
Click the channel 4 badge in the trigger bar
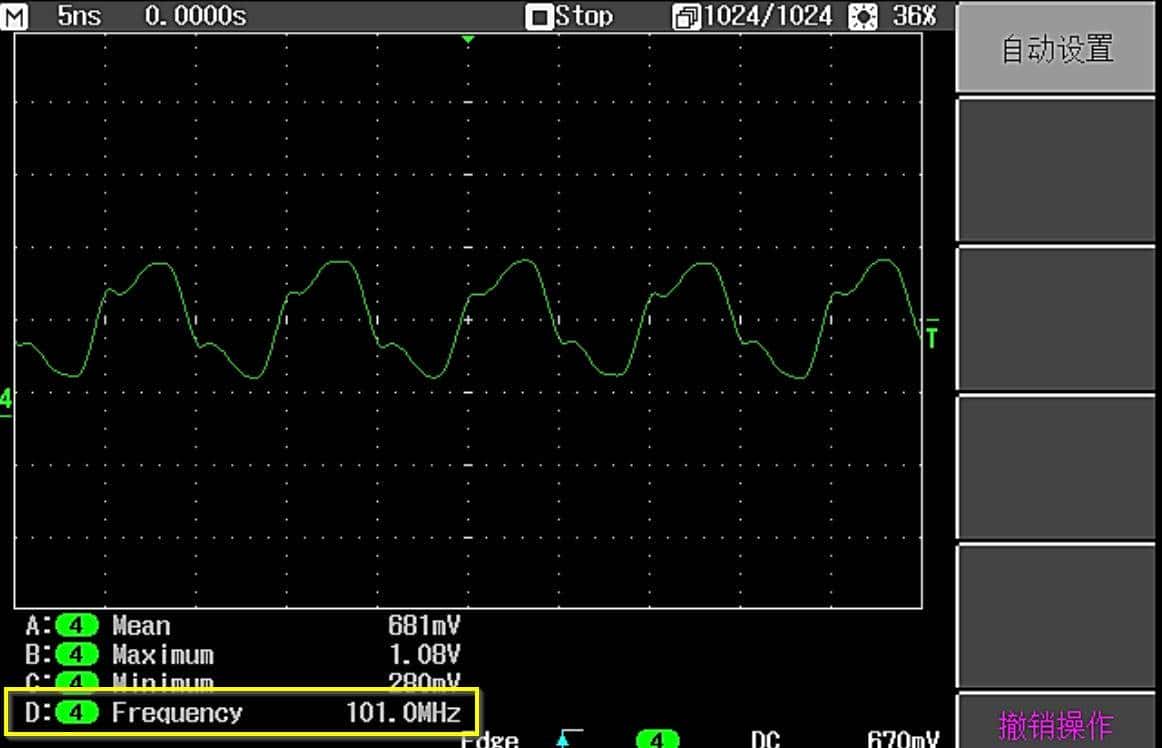657,740
